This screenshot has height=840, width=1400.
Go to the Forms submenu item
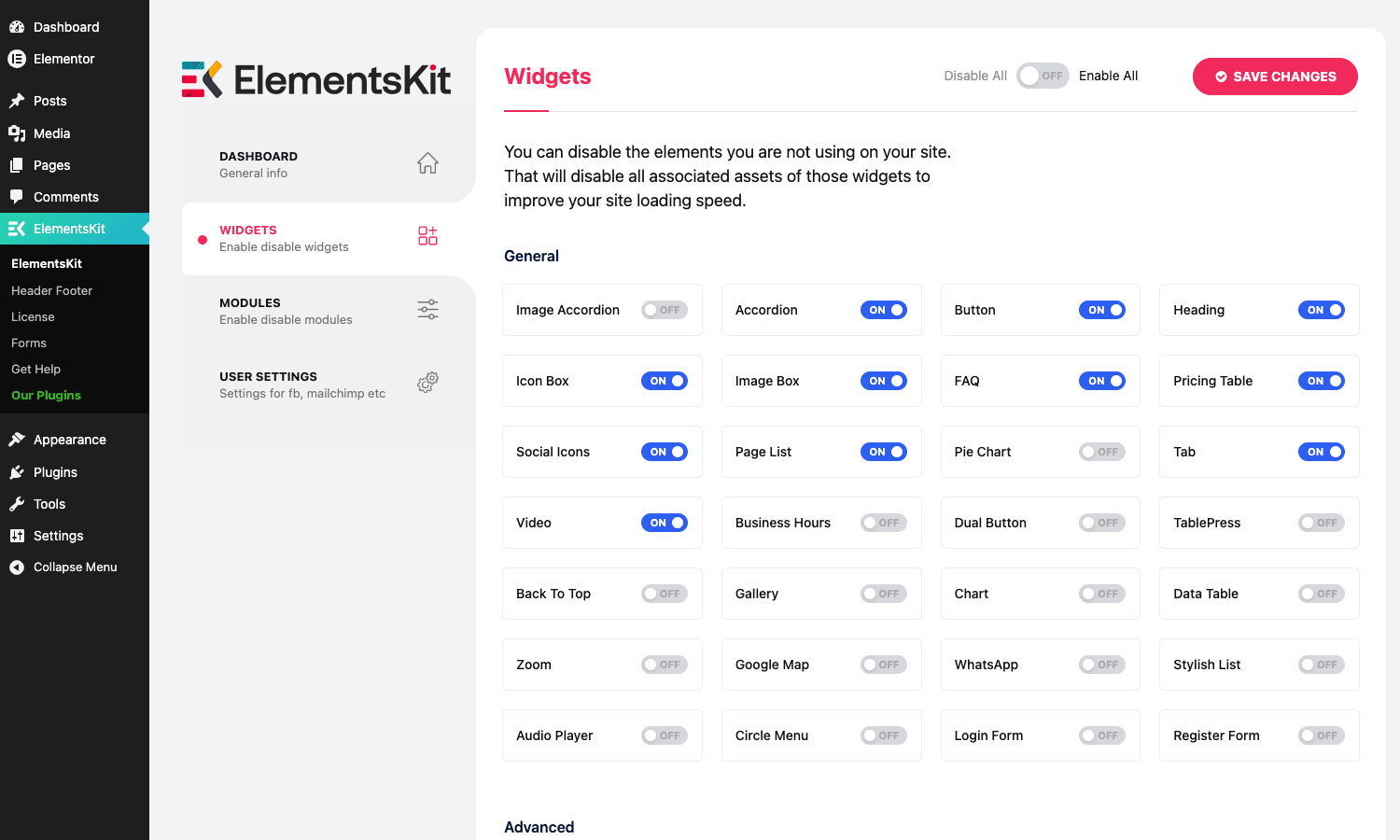[29, 343]
